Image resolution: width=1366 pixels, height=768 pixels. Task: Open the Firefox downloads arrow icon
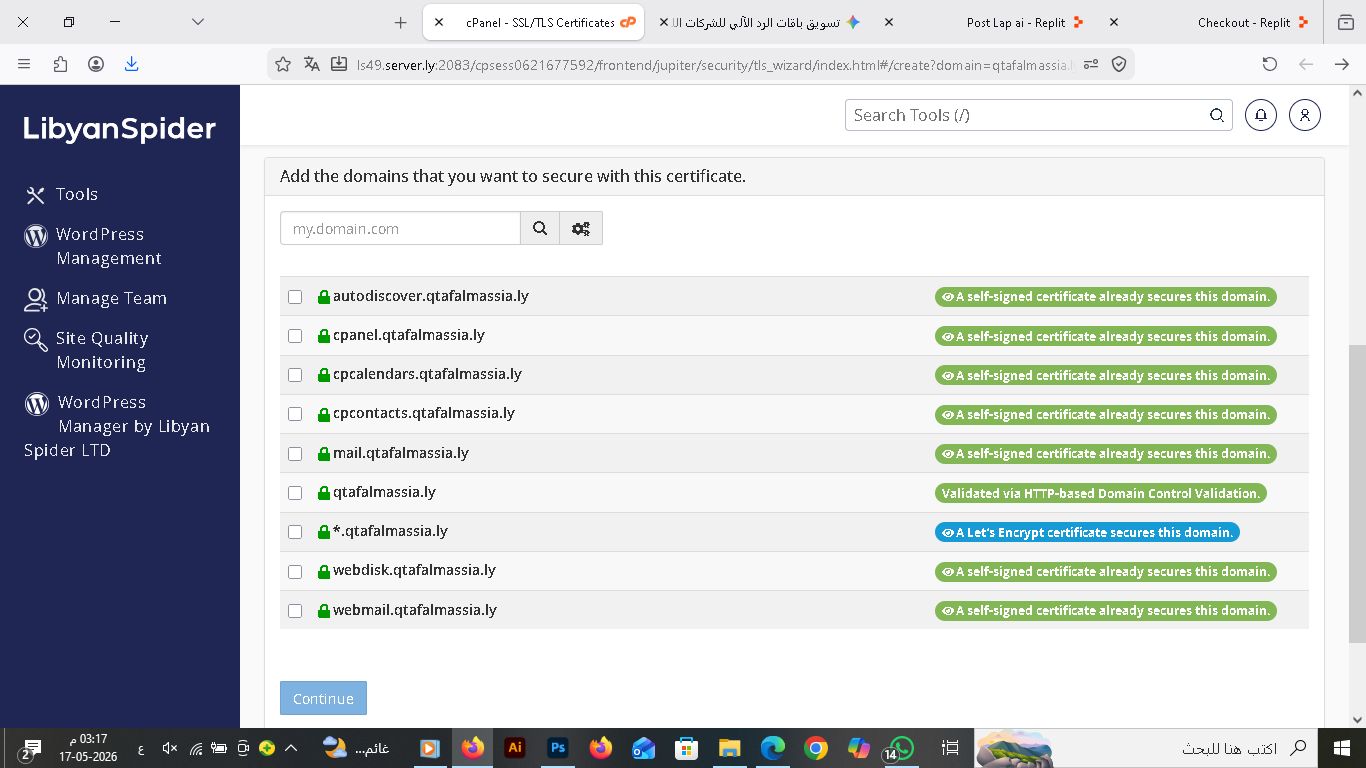point(131,64)
